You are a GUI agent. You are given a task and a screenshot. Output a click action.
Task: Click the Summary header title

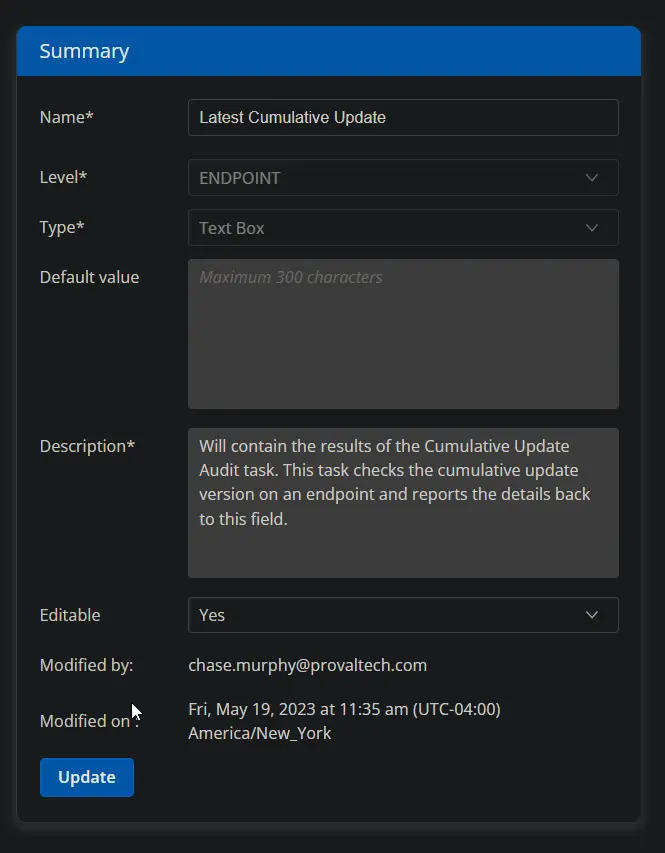tap(84, 51)
